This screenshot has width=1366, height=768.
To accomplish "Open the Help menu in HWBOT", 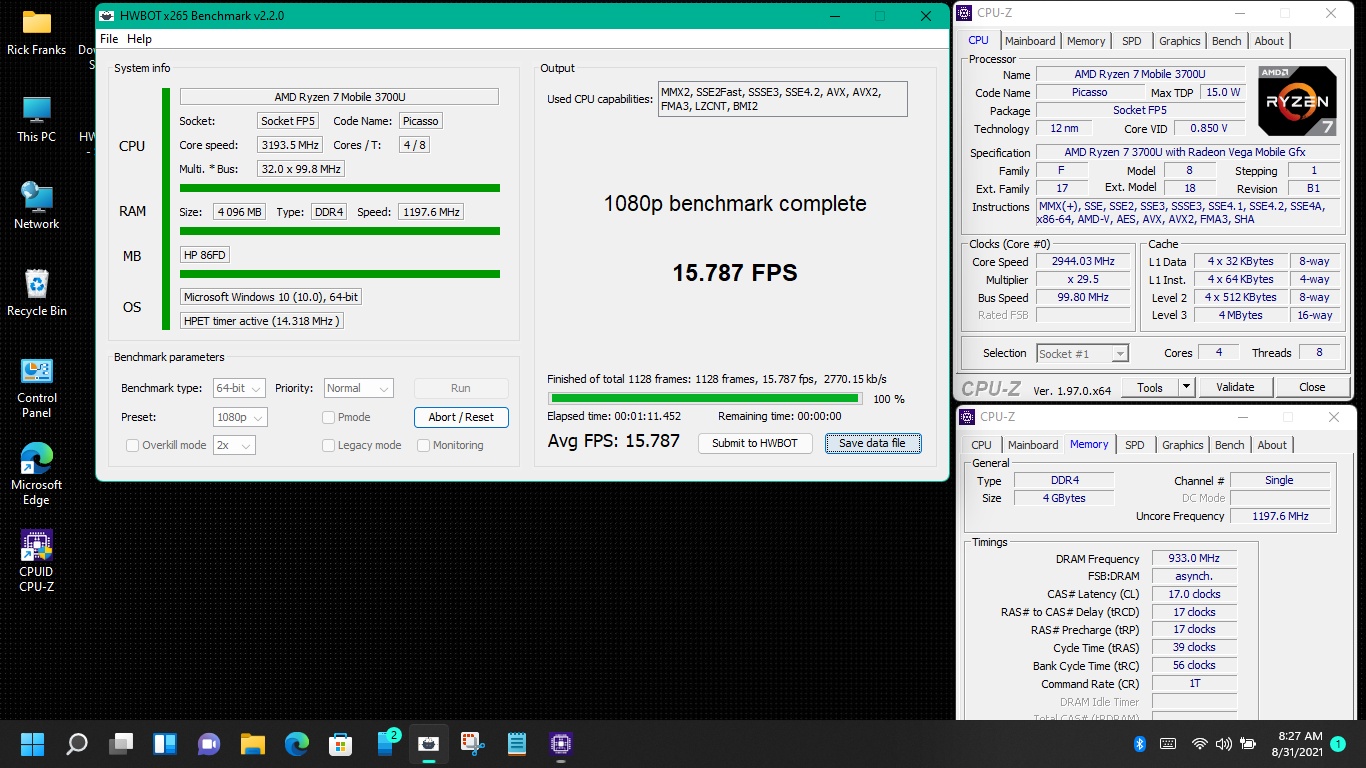I will [140, 39].
